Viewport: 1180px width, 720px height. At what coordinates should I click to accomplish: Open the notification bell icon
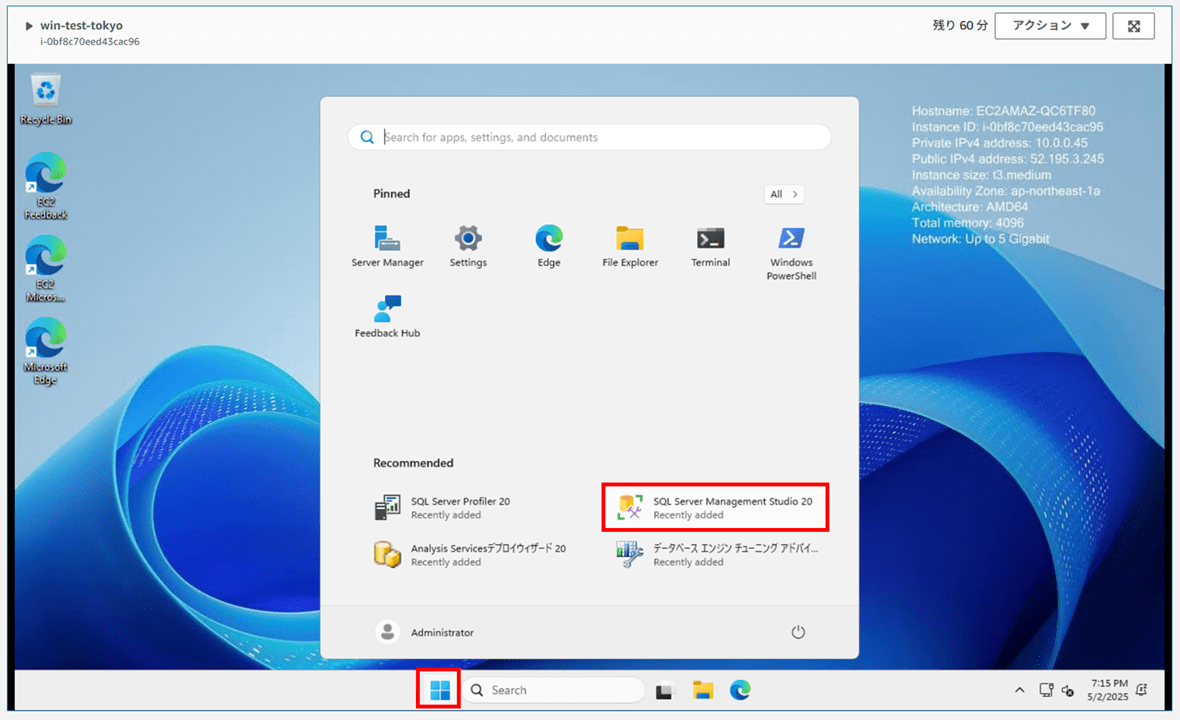(x=1142, y=690)
